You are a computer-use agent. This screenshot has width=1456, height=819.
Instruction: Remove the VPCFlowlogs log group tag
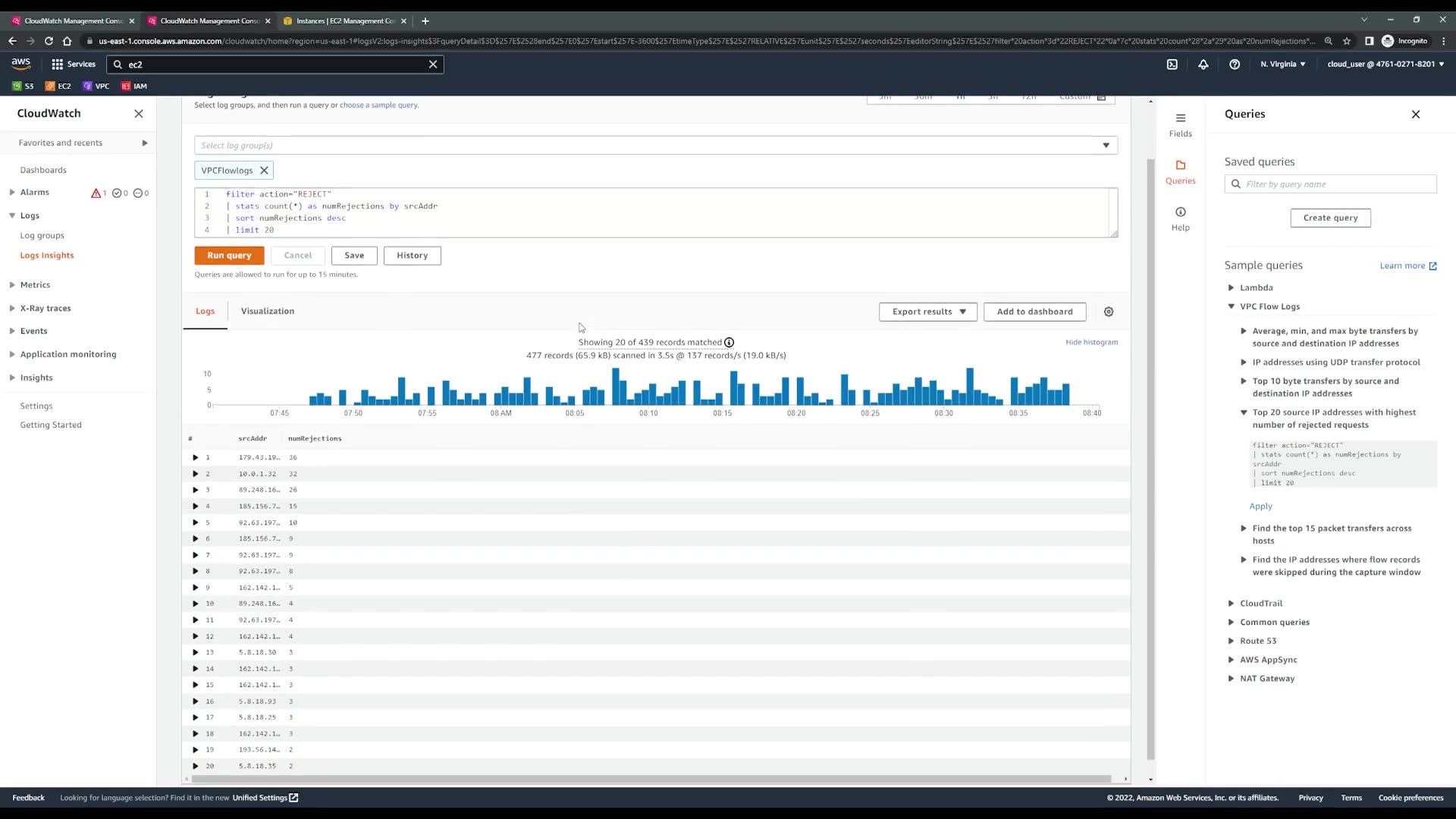coord(264,171)
